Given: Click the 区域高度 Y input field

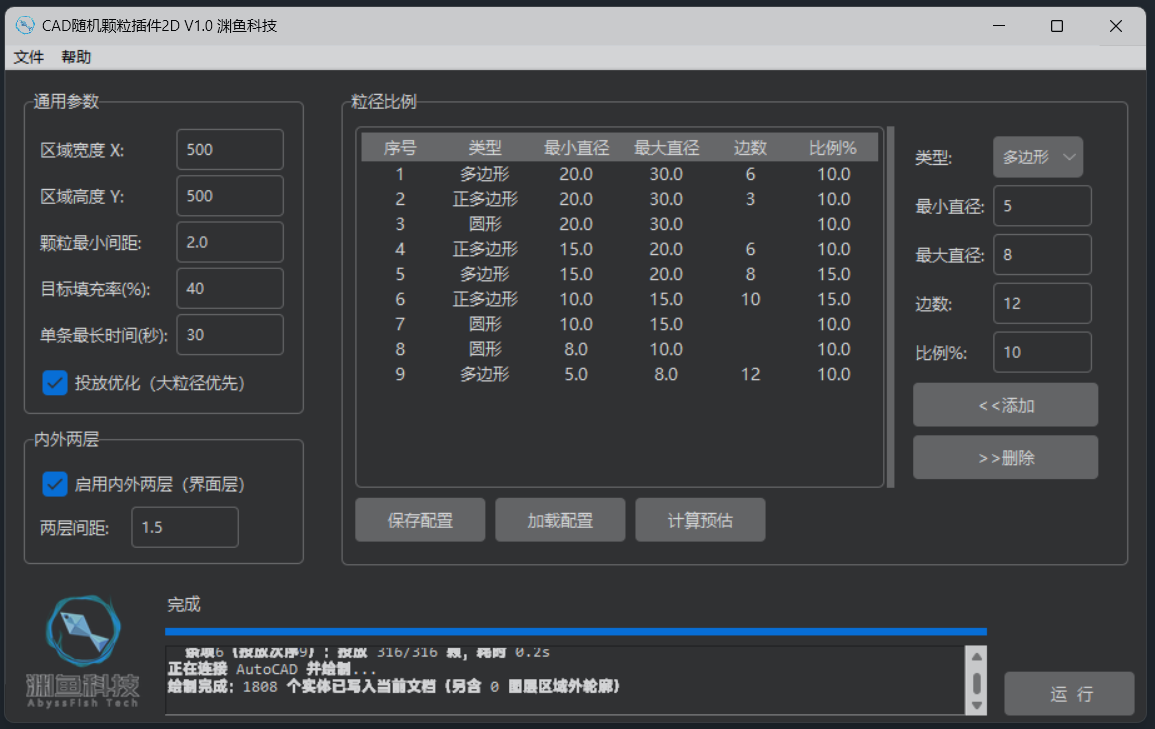Looking at the screenshot, I should (x=230, y=196).
